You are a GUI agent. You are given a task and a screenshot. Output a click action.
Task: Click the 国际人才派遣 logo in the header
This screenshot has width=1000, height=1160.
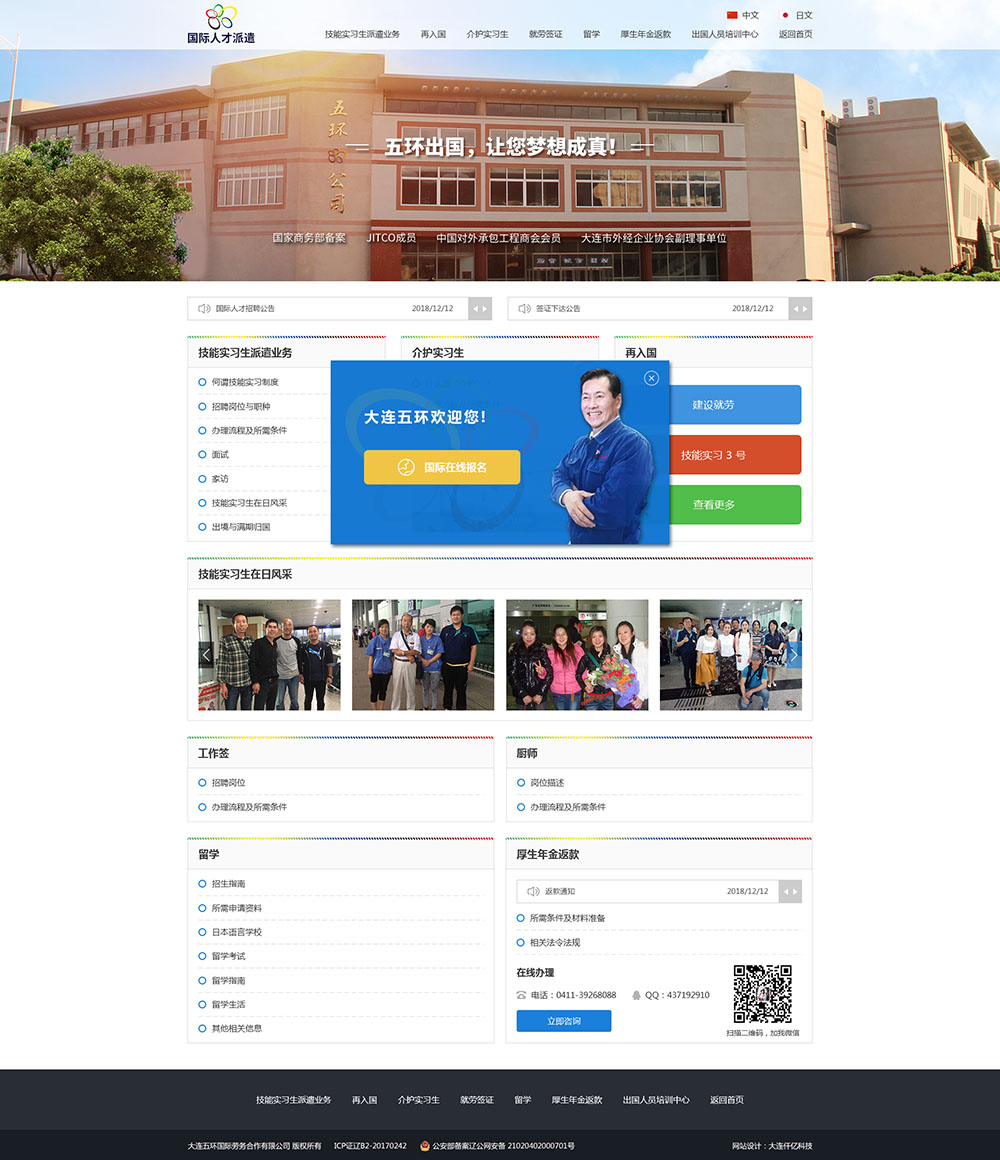[221, 24]
